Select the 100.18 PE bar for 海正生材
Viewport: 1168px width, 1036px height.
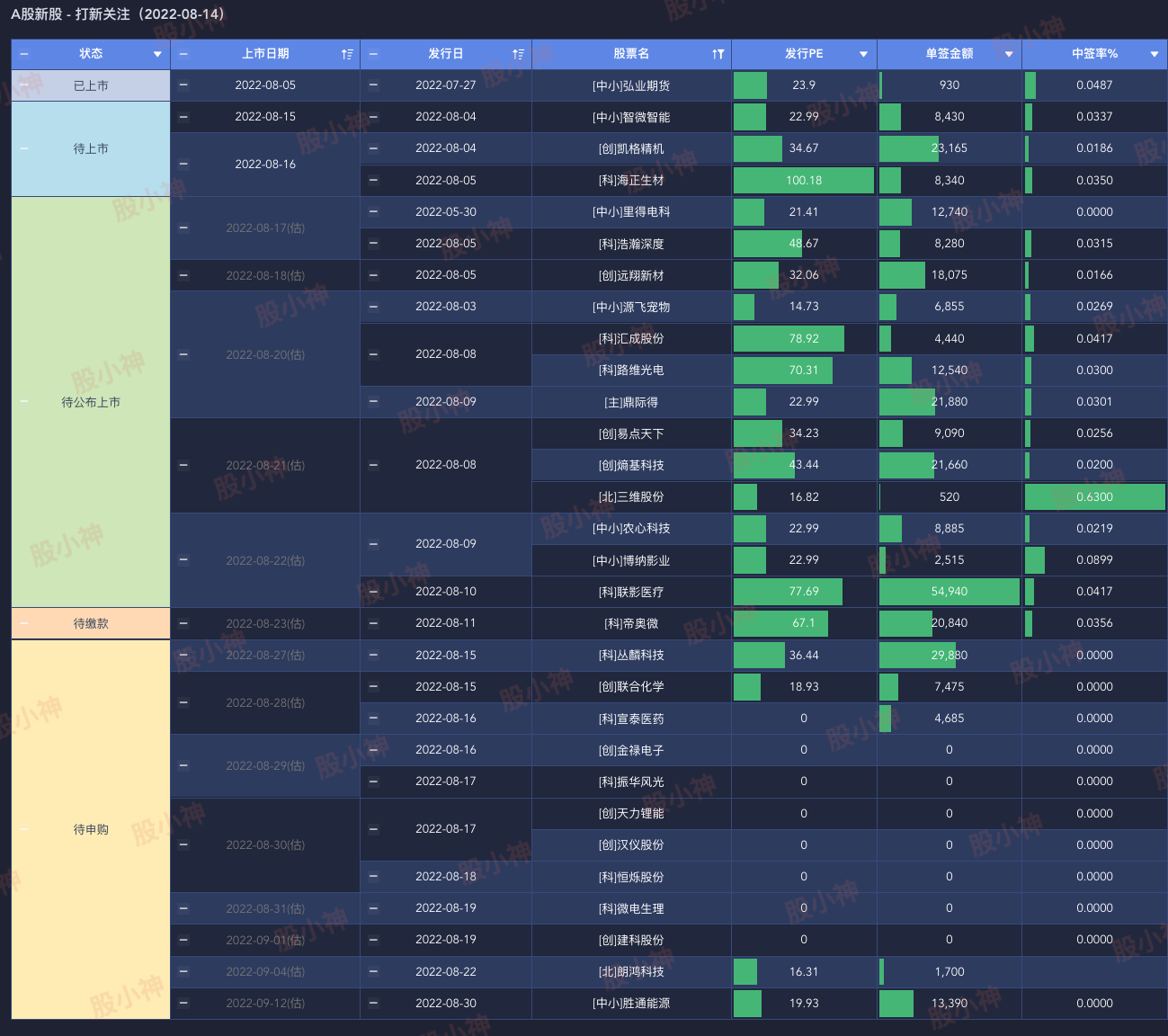[804, 180]
